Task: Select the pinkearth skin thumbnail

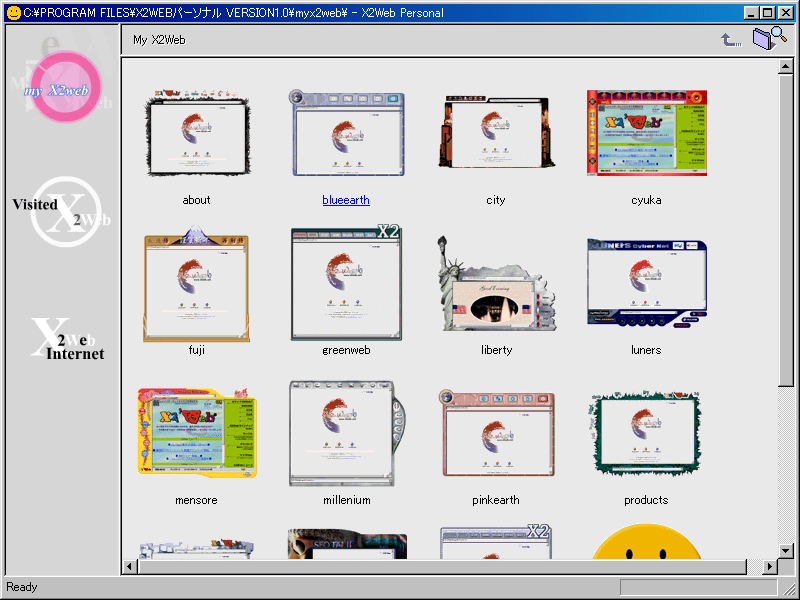Action: 496,433
